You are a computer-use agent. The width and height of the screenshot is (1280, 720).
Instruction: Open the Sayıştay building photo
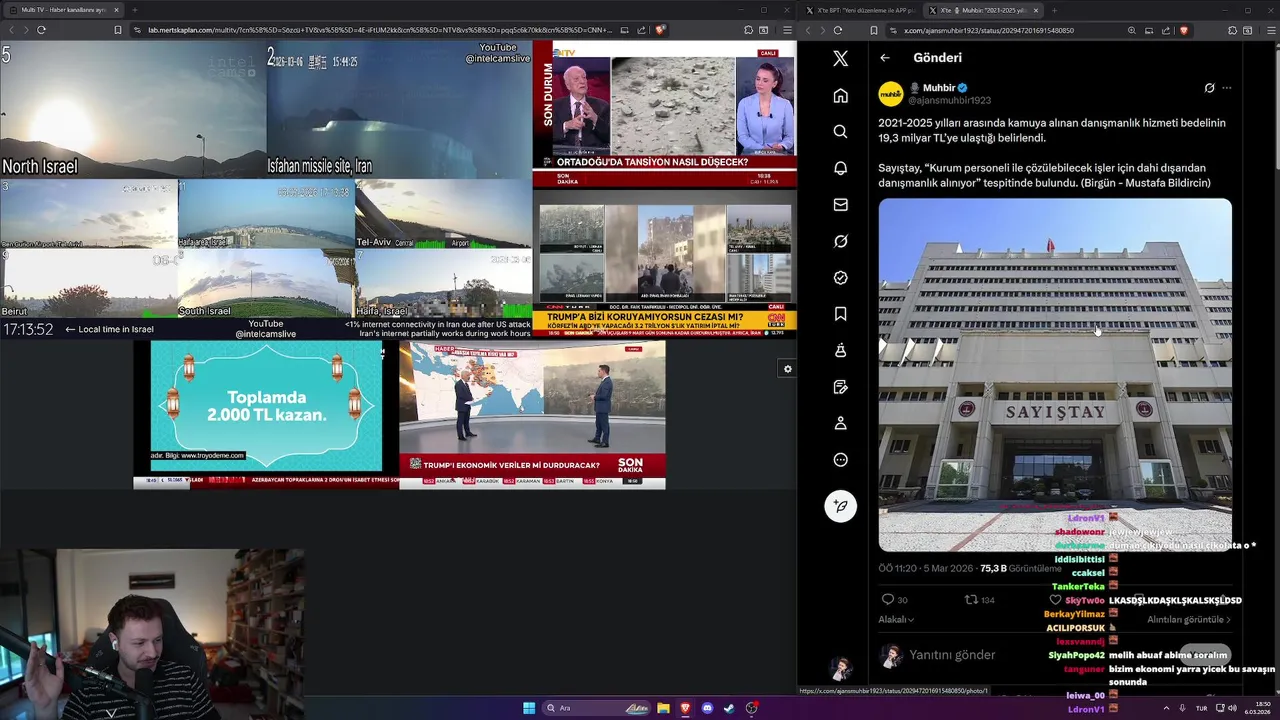pos(1055,375)
